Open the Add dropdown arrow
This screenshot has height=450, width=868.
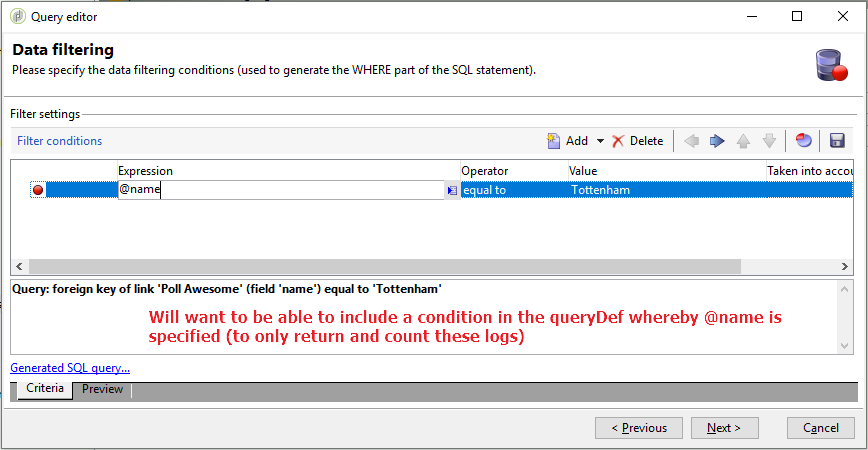pos(600,141)
